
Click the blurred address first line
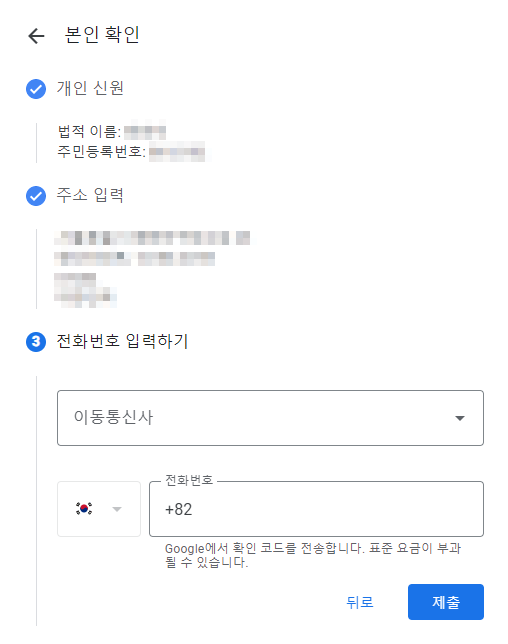click(x=153, y=238)
